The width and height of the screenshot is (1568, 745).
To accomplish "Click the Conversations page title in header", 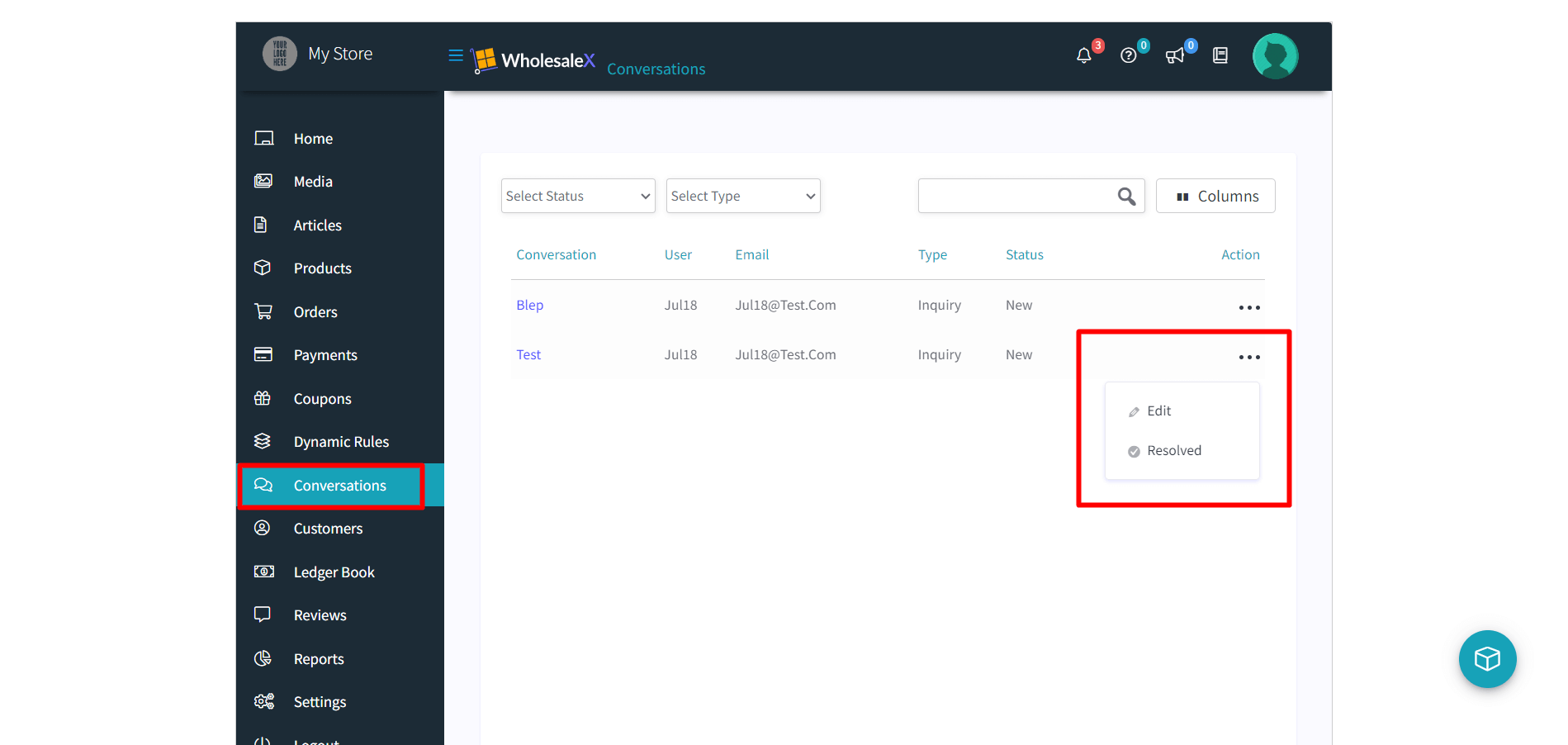I will [x=656, y=69].
